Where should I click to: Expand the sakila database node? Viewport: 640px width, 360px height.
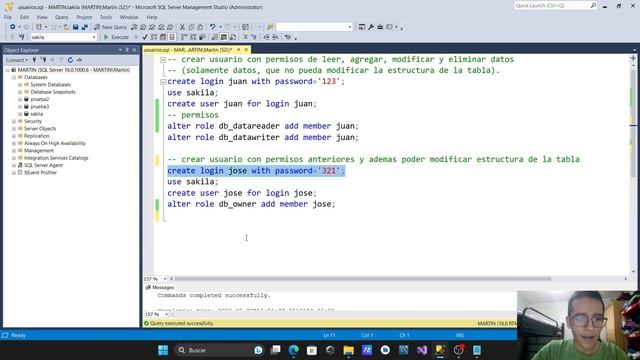click(20, 114)
